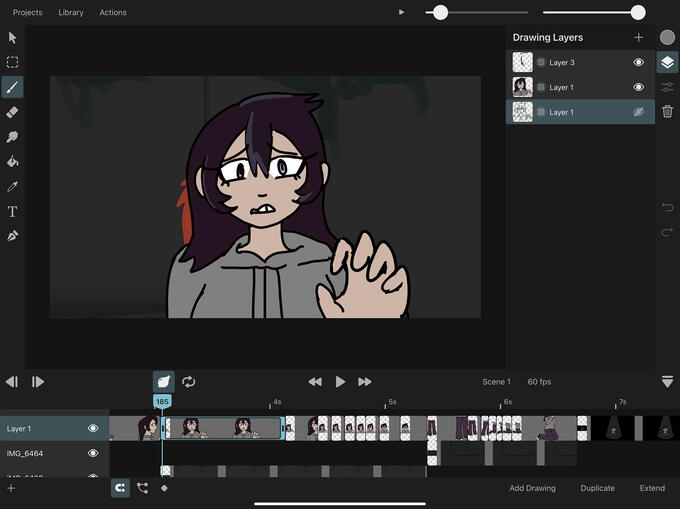The width and height of the screenshot is (680, 509).
Task: Collapse timeline with triangle arrow
Action: pyautogui.click(x=667, y=382)
